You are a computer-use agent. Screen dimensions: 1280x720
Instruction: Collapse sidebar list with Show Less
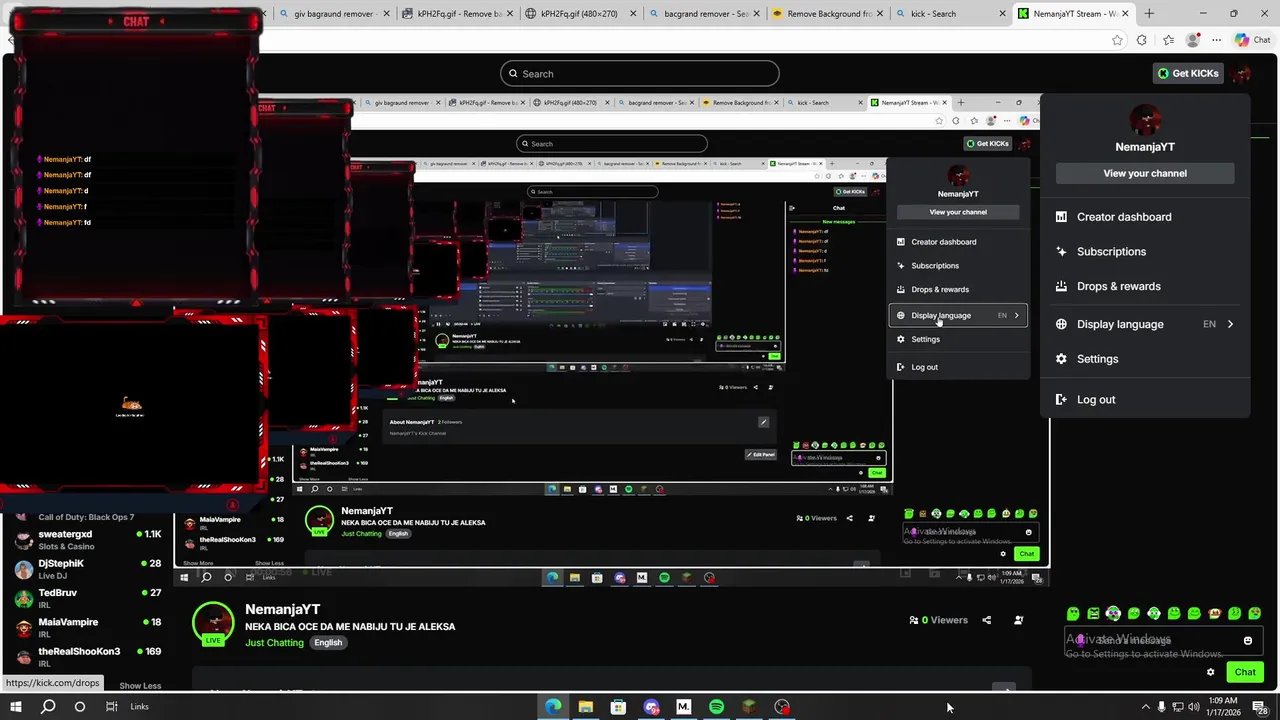point(140,686)
